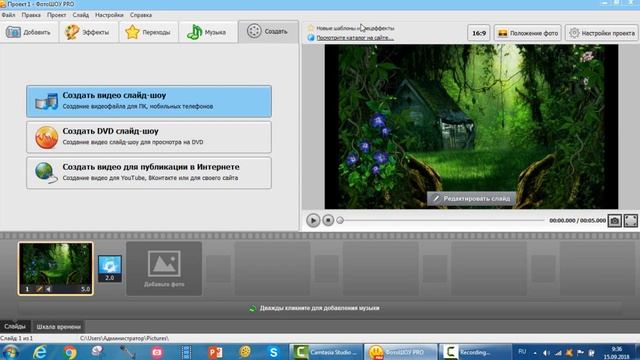The image size is (640, 360).
Task: Click the 16:9 aspect ratio button
Action: [479, 33]
